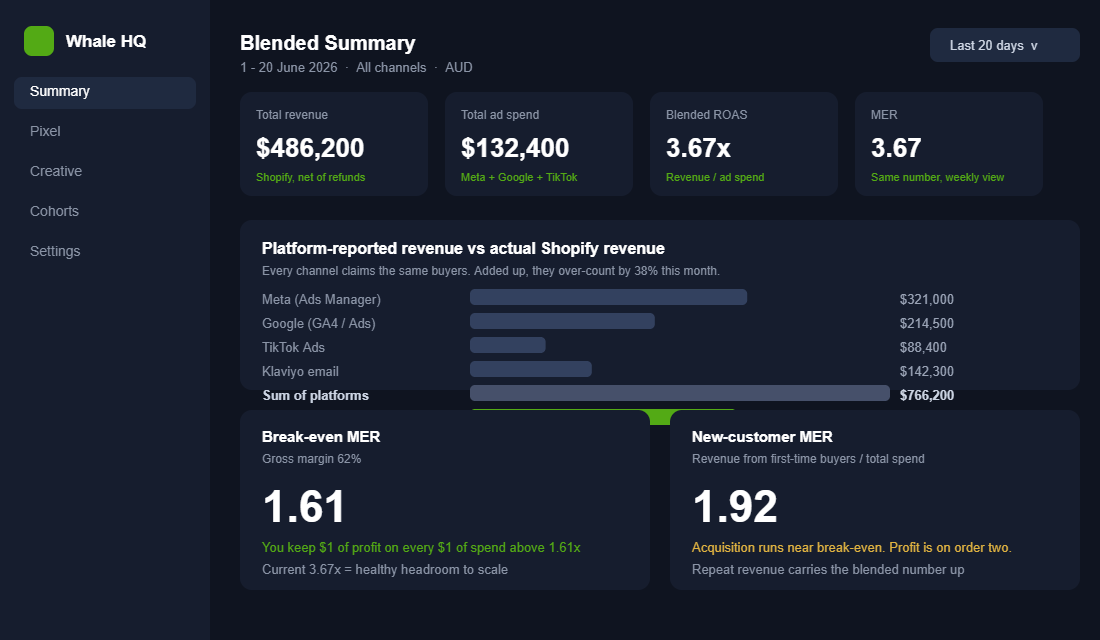Click the Blended ROAS card label
The width and height of the screenshot is (1100, 640).
click(x=706, y=114)
